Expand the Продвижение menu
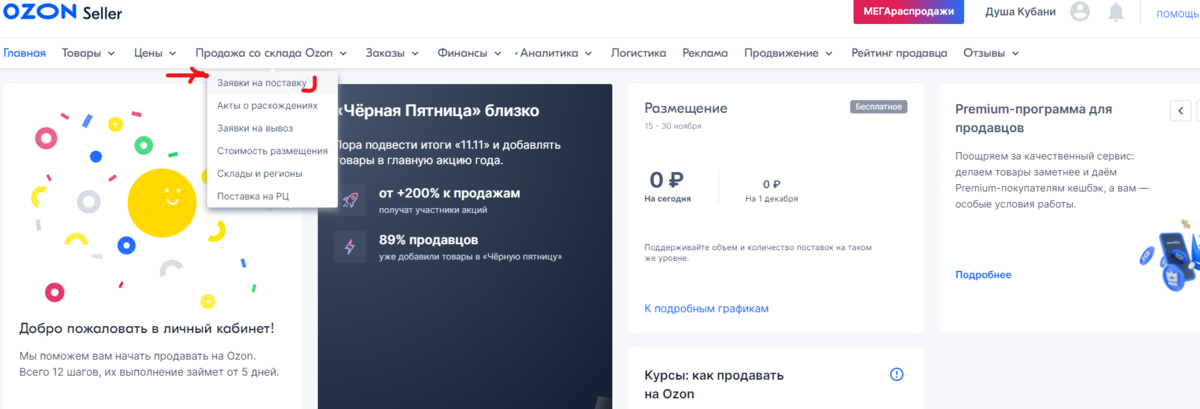This screenshot has width=1200, height=409. (790, 53)
